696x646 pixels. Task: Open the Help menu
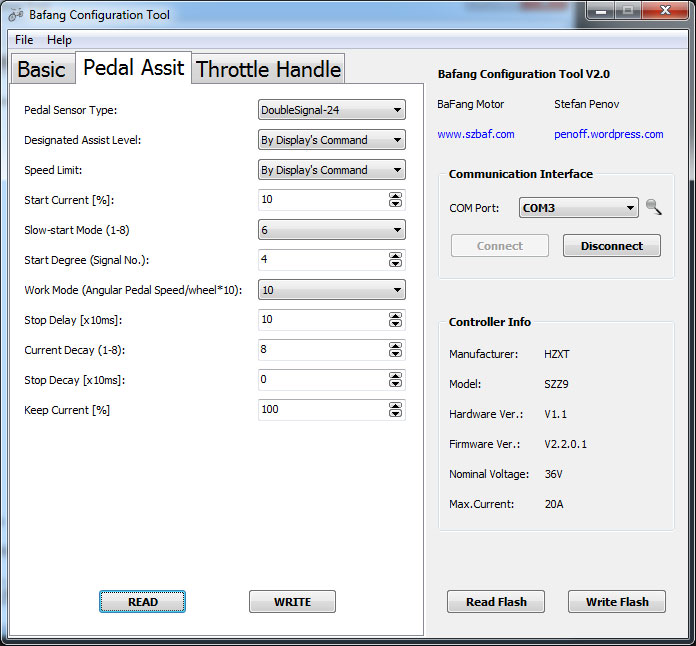click(x=59, y=40)
